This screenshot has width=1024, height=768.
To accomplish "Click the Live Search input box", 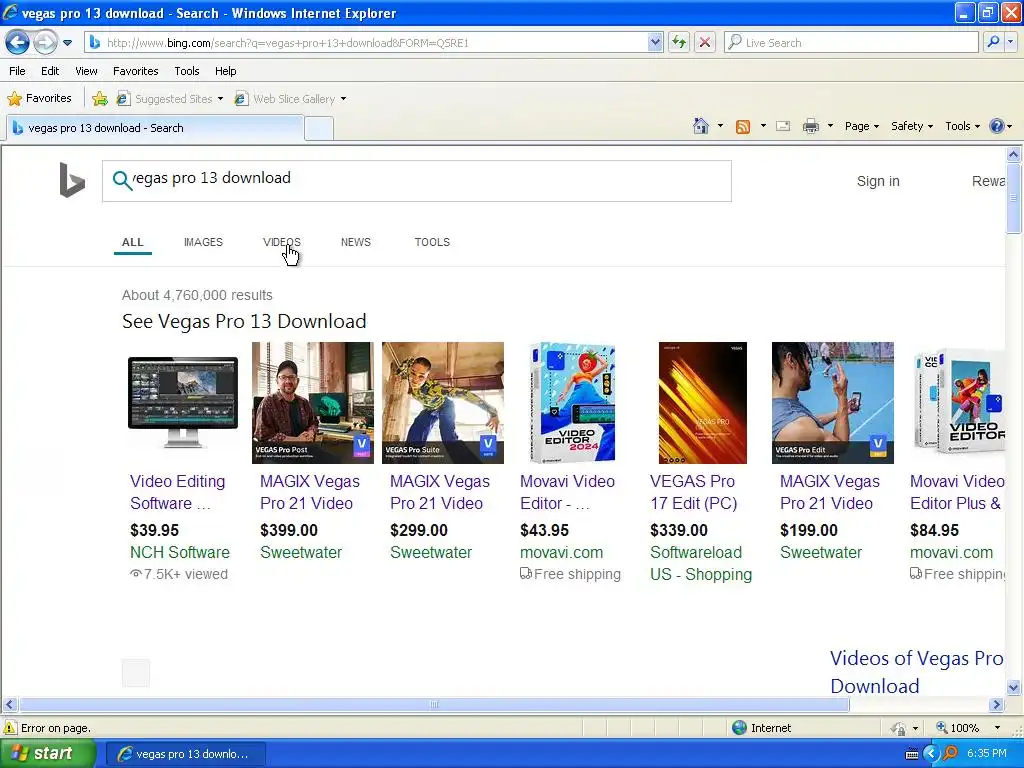I will 851,43.
